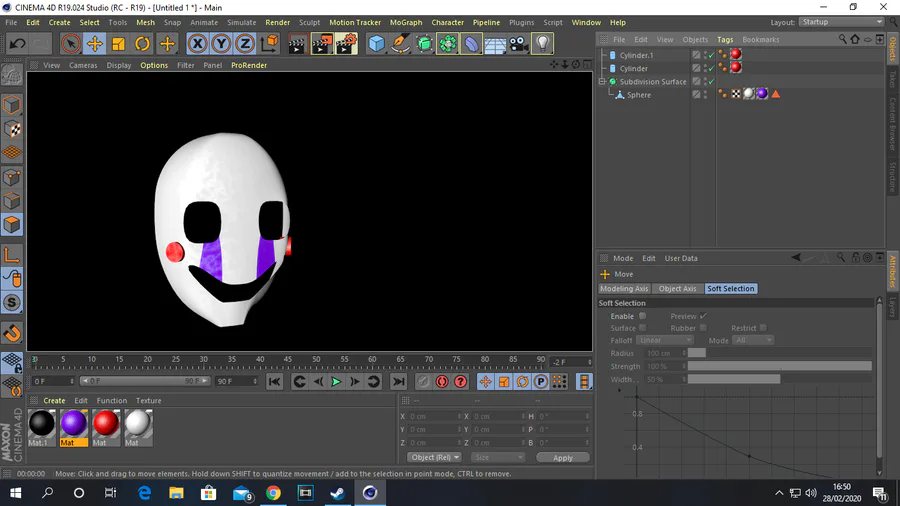Open the MoGraph menu
900x506 pixels.
[x=406, y=22]
